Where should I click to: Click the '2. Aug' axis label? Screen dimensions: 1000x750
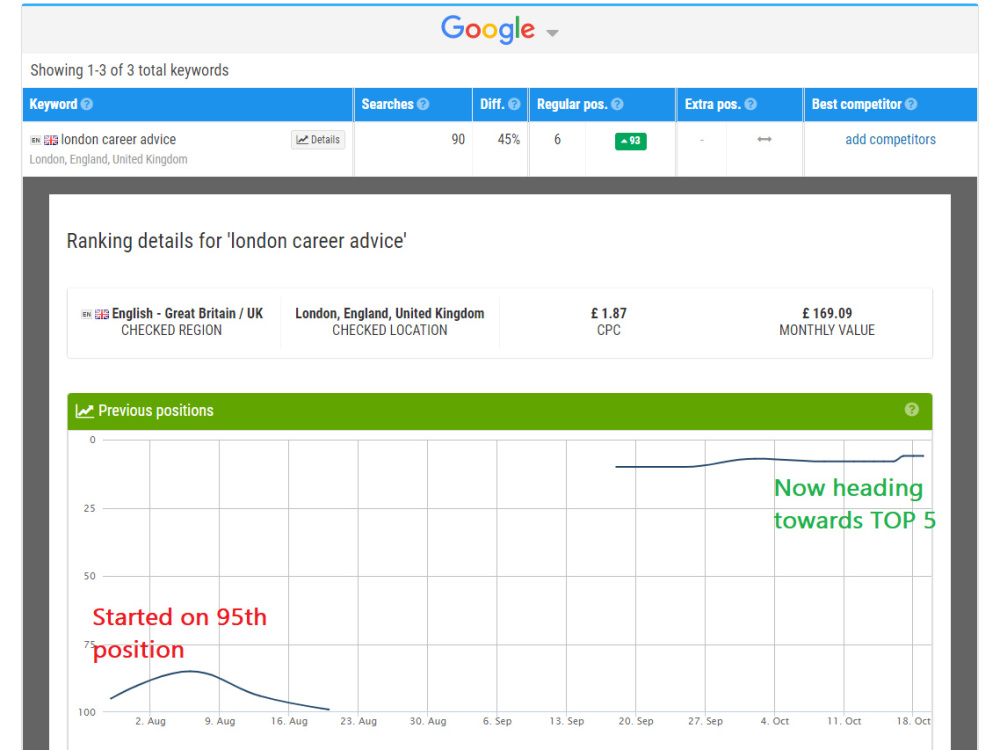pyautogui.click(x=151, y=721)
